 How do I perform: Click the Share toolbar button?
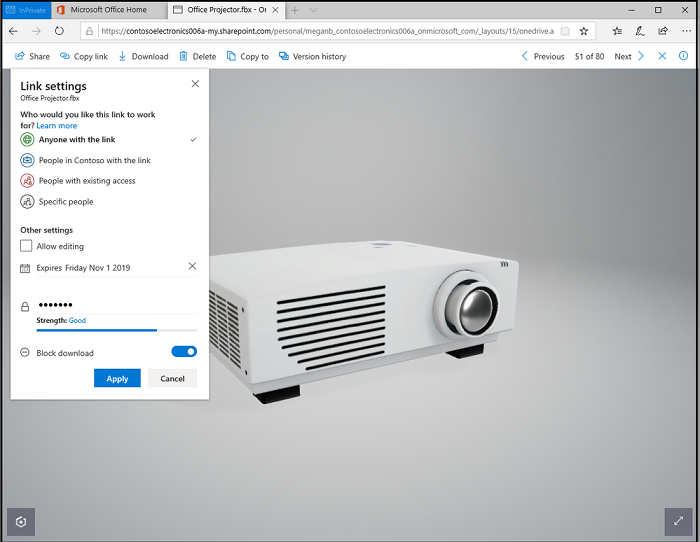click(32, 56)
